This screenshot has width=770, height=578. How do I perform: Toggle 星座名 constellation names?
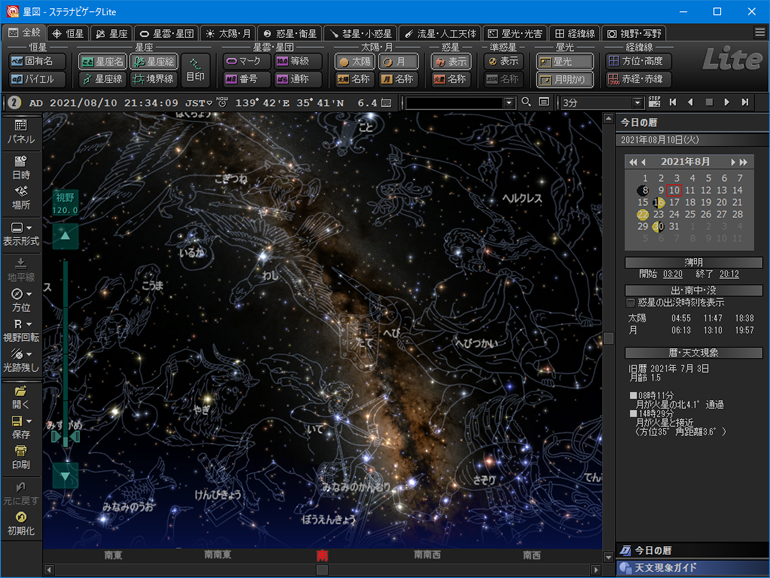point(102,61)
